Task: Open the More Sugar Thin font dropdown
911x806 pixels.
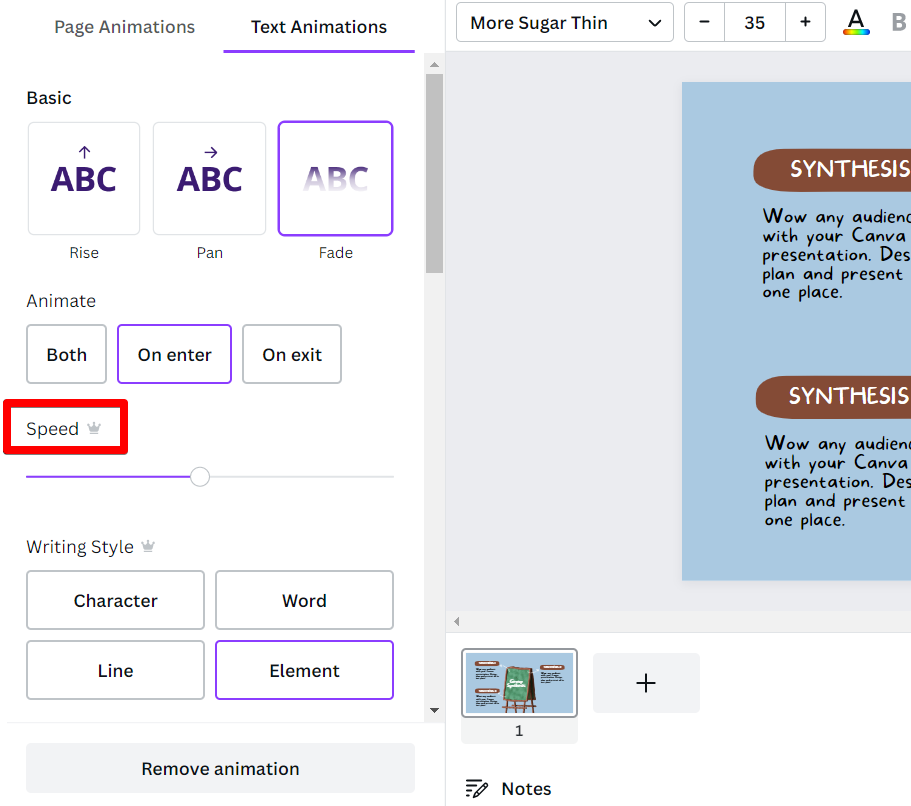Action: (x=565, y=23)
